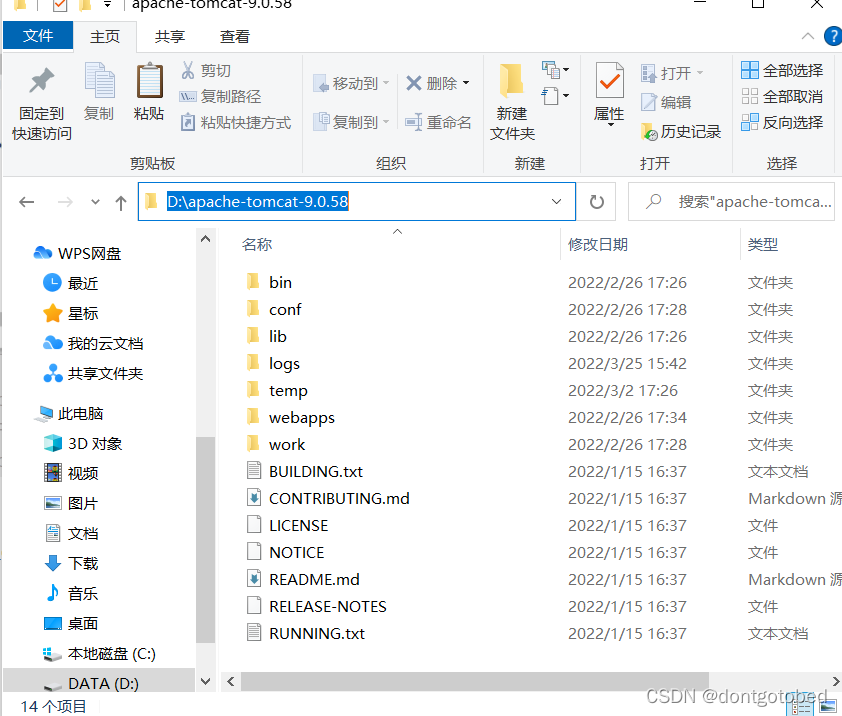
Task: Open WPS网盘 in the navigation pane
Action: 78,253
